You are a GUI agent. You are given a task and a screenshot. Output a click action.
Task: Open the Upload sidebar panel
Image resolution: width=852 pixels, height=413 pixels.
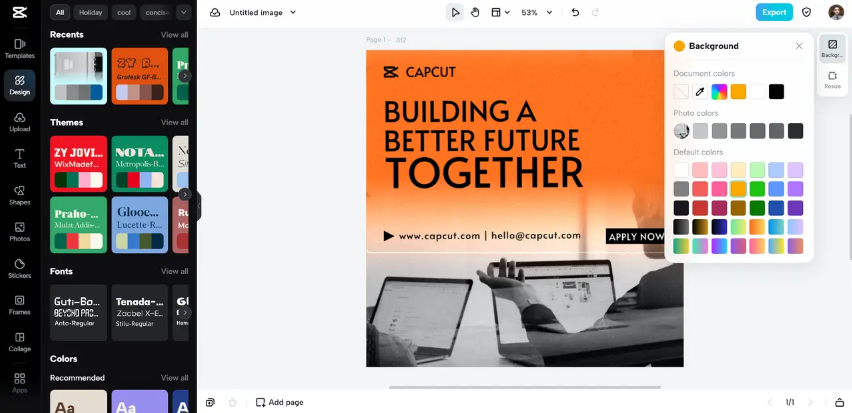(20, 122)
